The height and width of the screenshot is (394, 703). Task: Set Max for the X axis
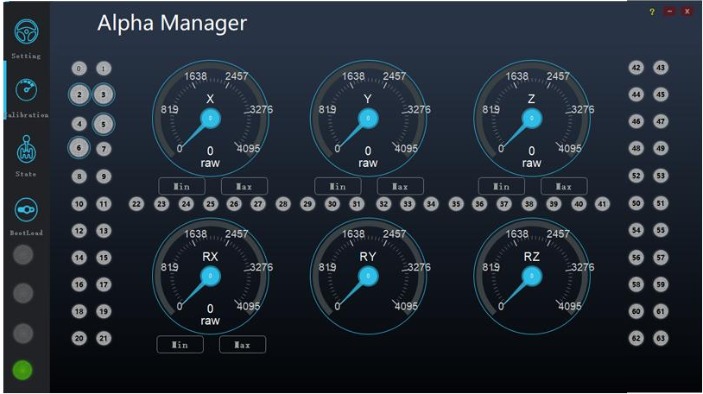click(244, 186)
